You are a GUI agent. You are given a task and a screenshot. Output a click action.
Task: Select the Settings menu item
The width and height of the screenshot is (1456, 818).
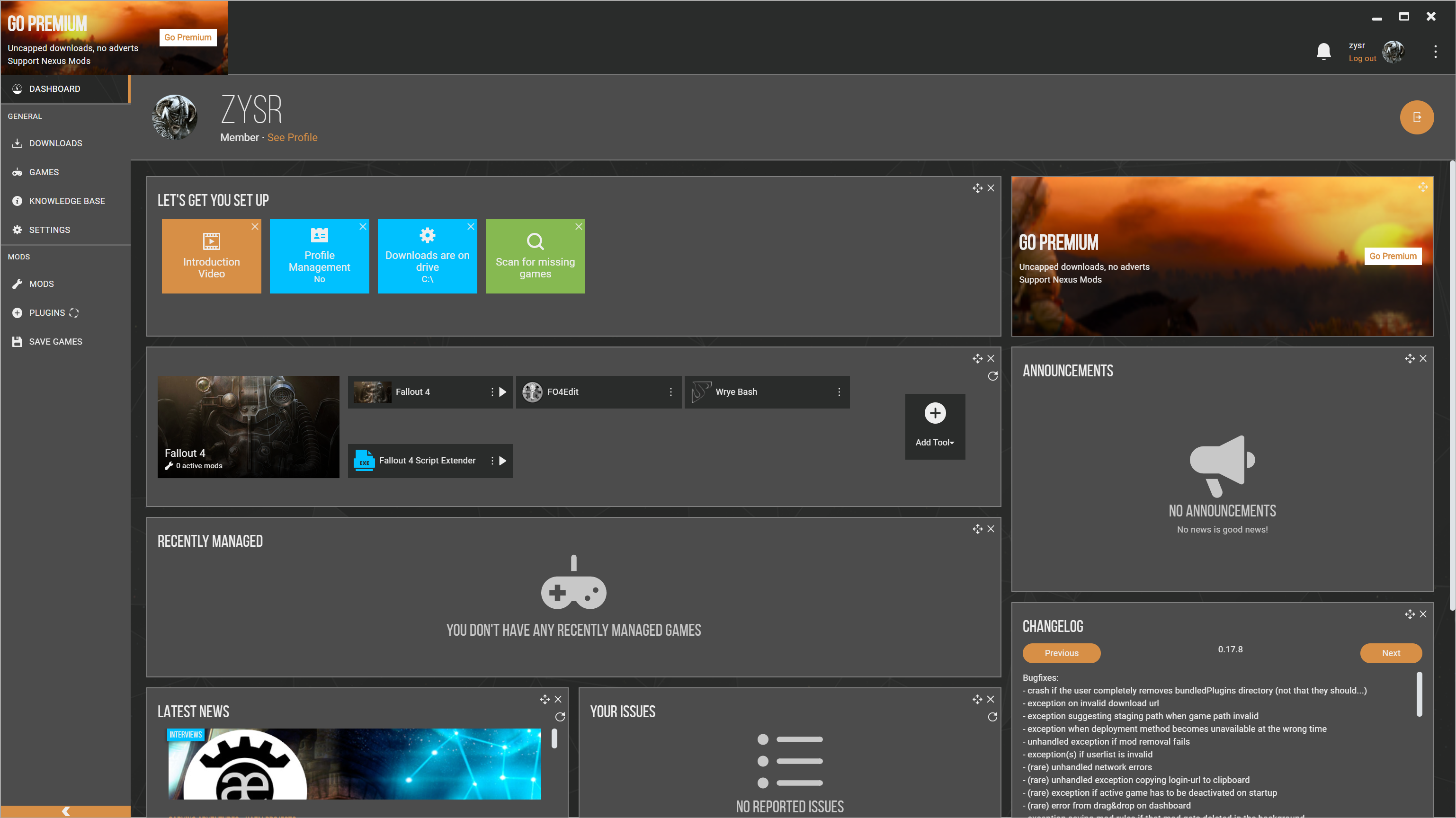point(49,229)
